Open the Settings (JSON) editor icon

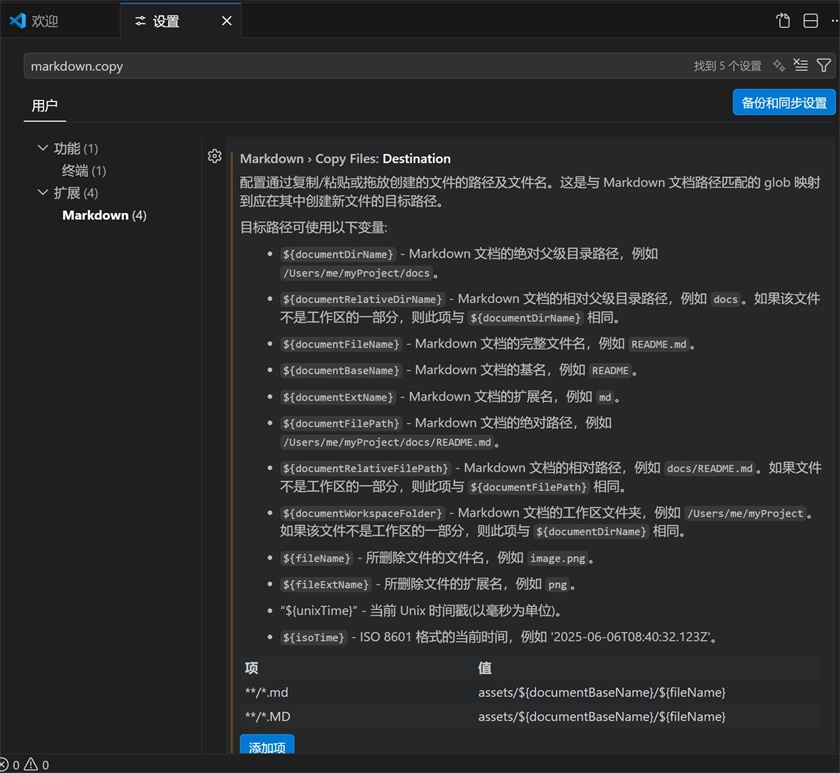pos(783,20)
